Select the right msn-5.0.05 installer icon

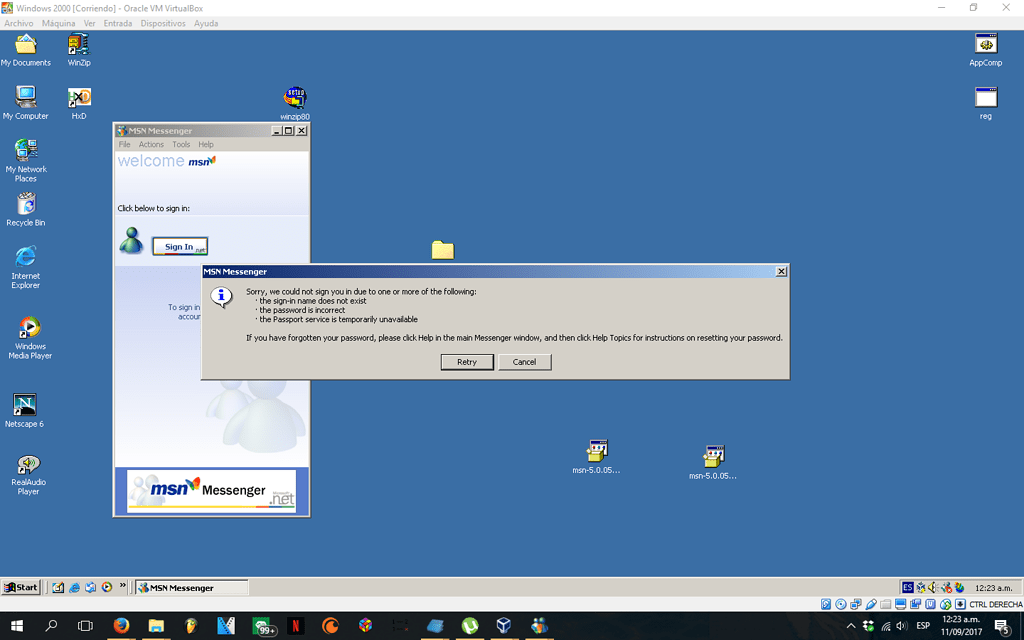coord(712,462)
